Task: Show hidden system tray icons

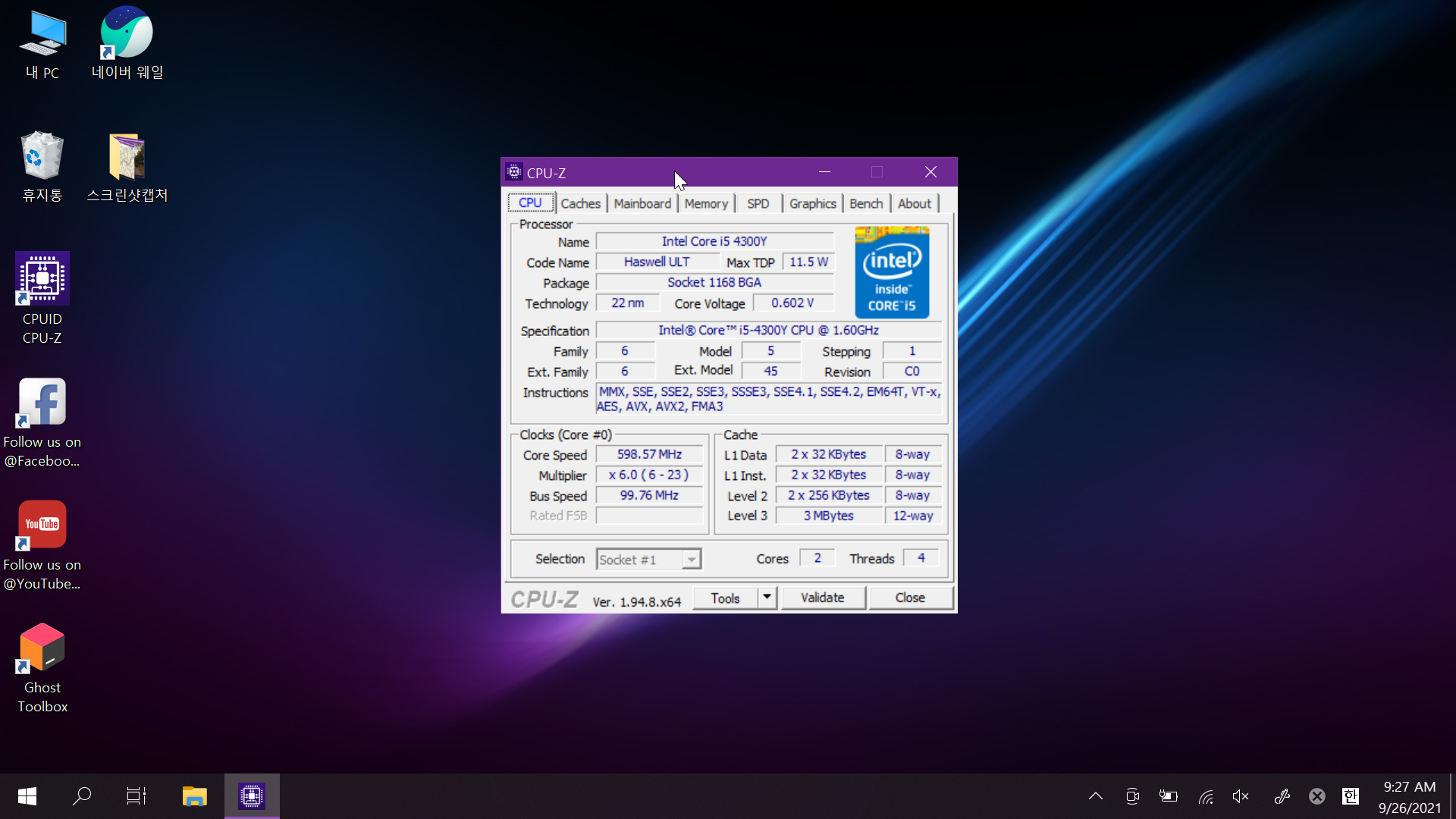Action: click(1096, 796)
